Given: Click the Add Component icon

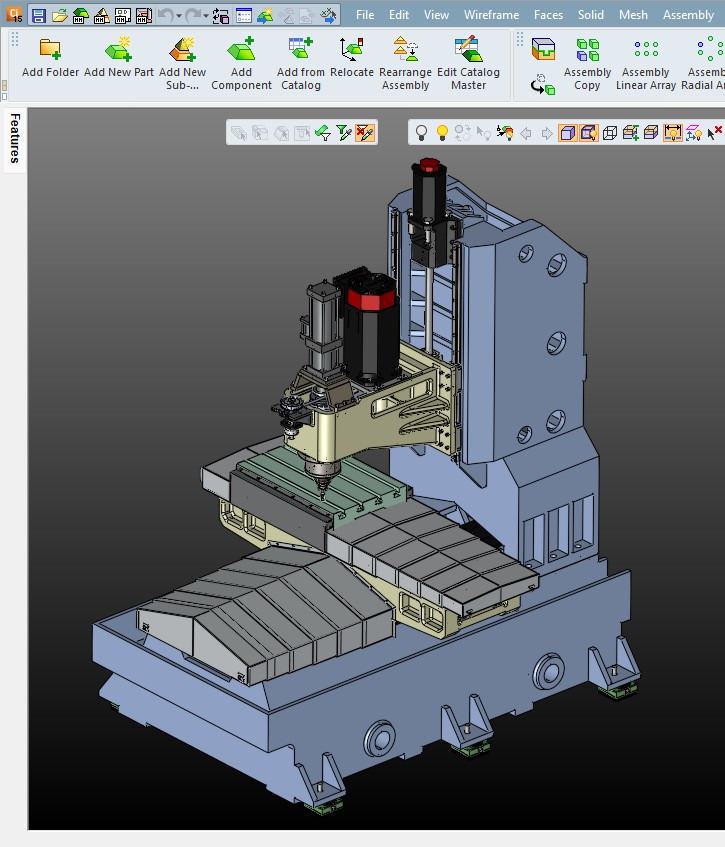Looking at the screenshot, I should pos(241,50).
